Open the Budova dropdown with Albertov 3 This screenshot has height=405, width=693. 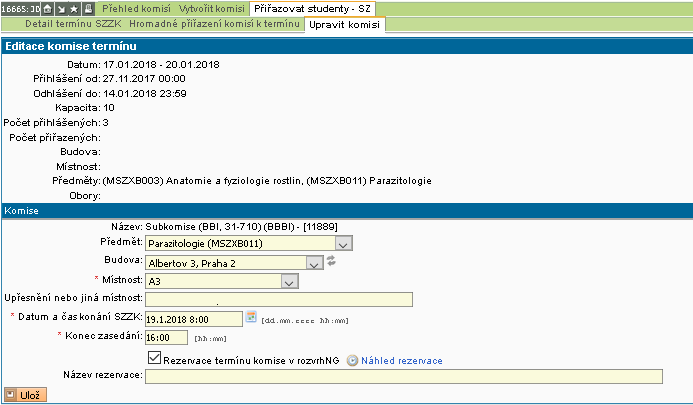coord(314,263)
